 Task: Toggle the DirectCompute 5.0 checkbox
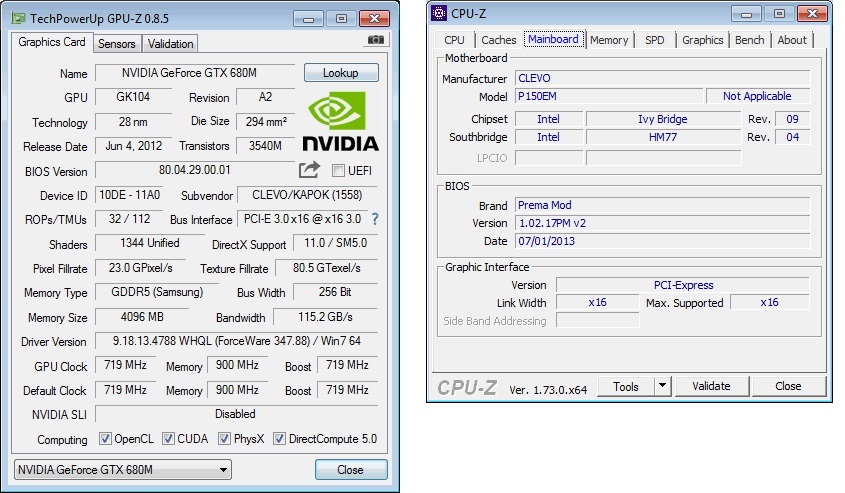click(279, 439)
